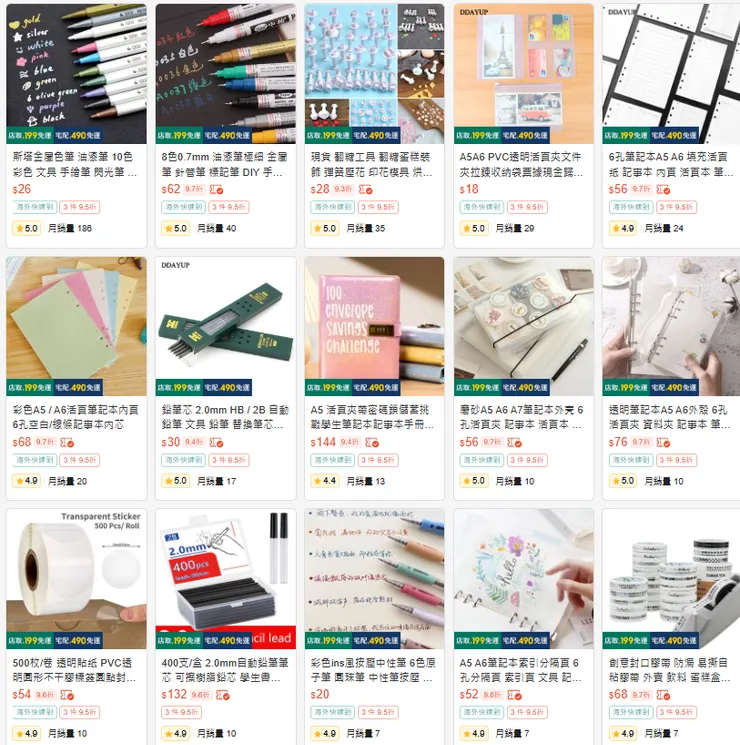Screen dimensions: 740x745
Task: Click the coupon icon beside $54 sticker roll price
Action: (67, 695)
